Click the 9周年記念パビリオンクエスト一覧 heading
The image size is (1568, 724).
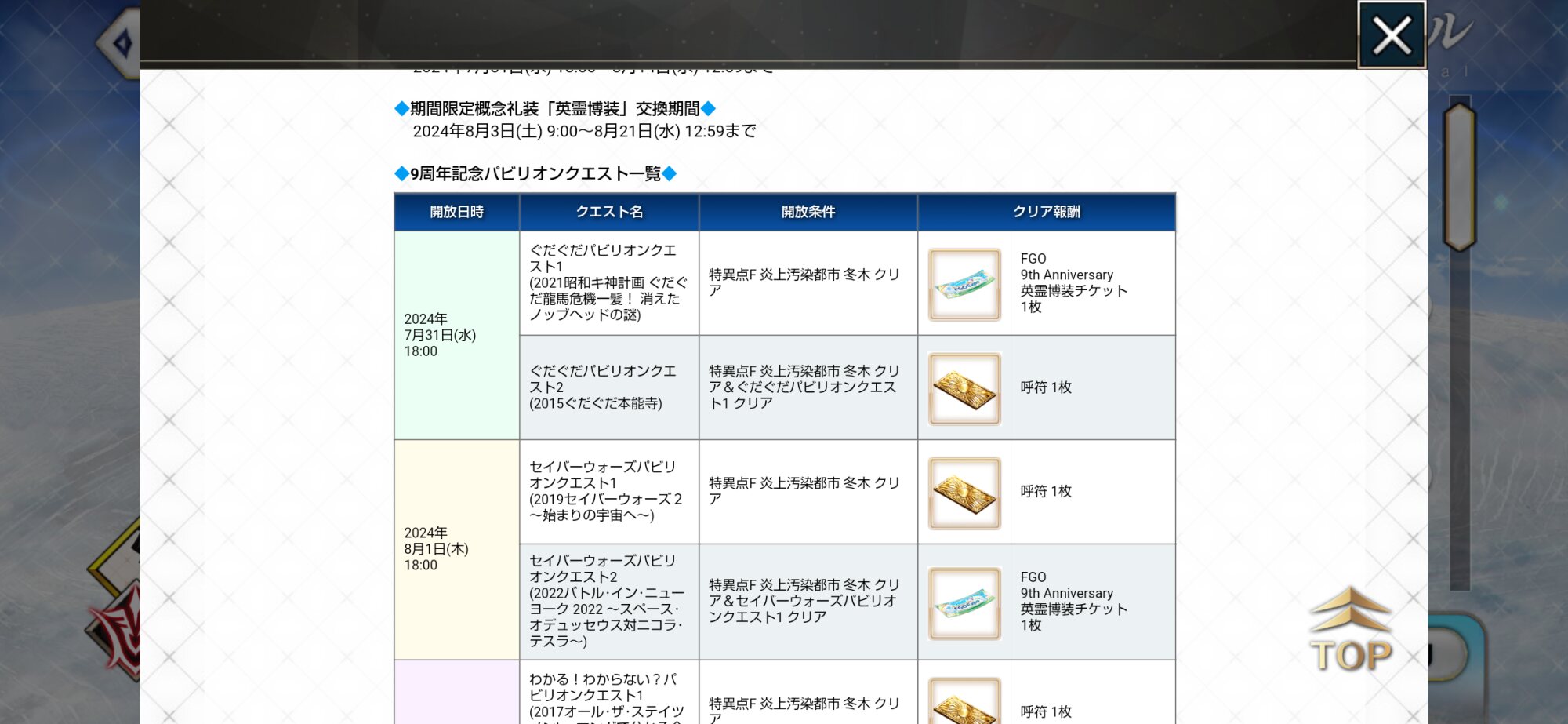click(535, 173)
